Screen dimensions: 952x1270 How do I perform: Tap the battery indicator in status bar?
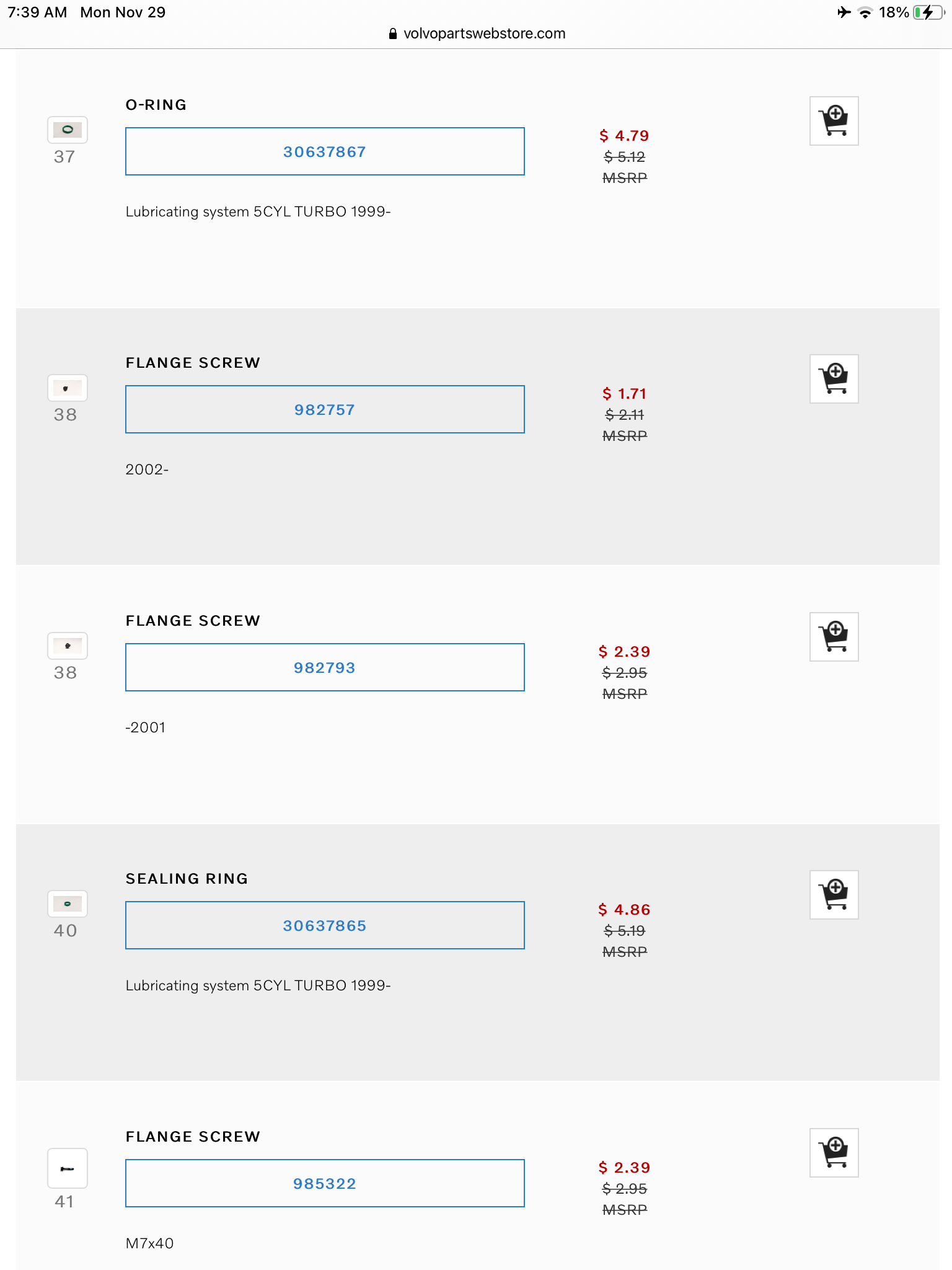[927, 12]
